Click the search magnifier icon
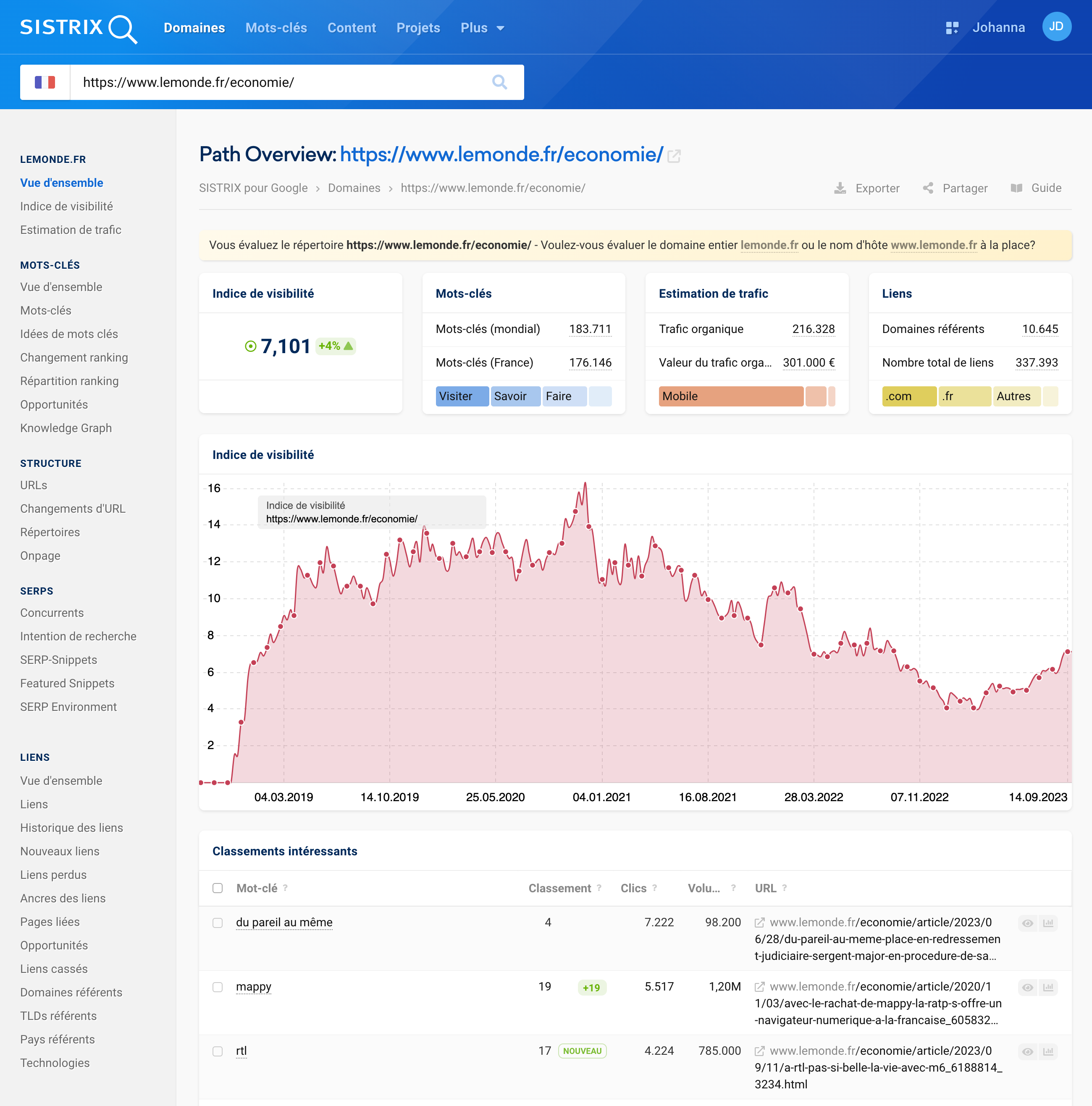This screenshot has height=1106, width=1092. 498,82
